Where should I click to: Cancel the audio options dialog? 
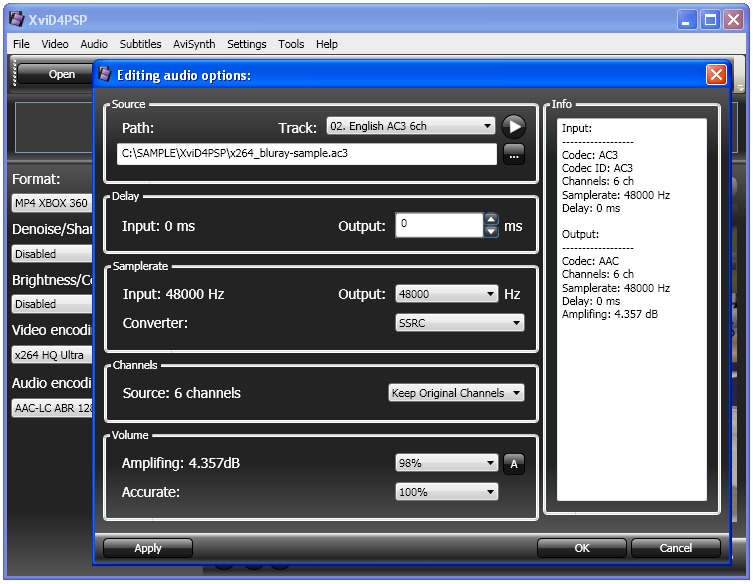tap(676, 548)
